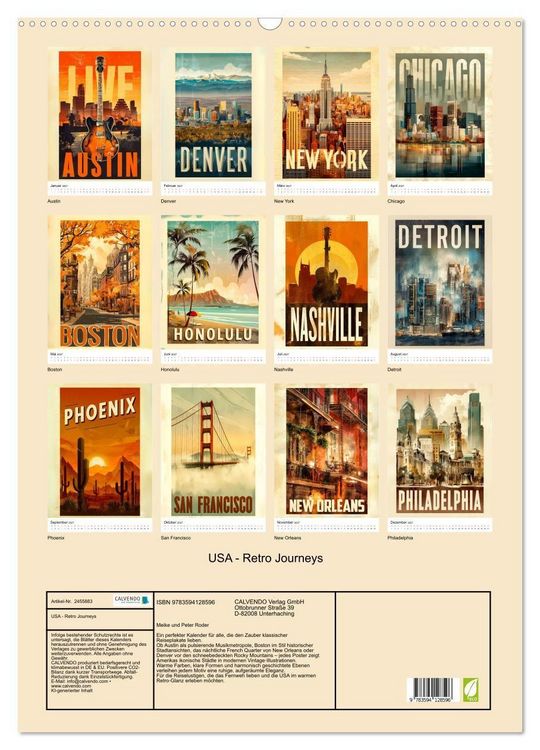540x750 pixels.
Task: Click the 'Austin' caption under January poster
Action: [54, 201]
